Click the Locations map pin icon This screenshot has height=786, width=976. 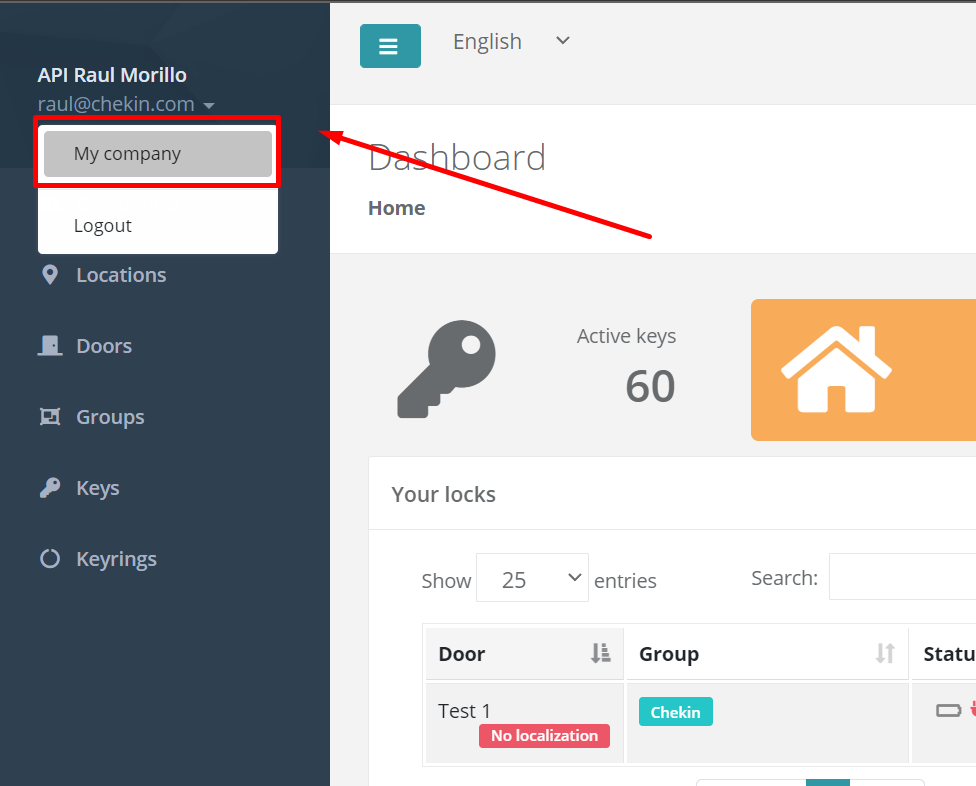50,275
